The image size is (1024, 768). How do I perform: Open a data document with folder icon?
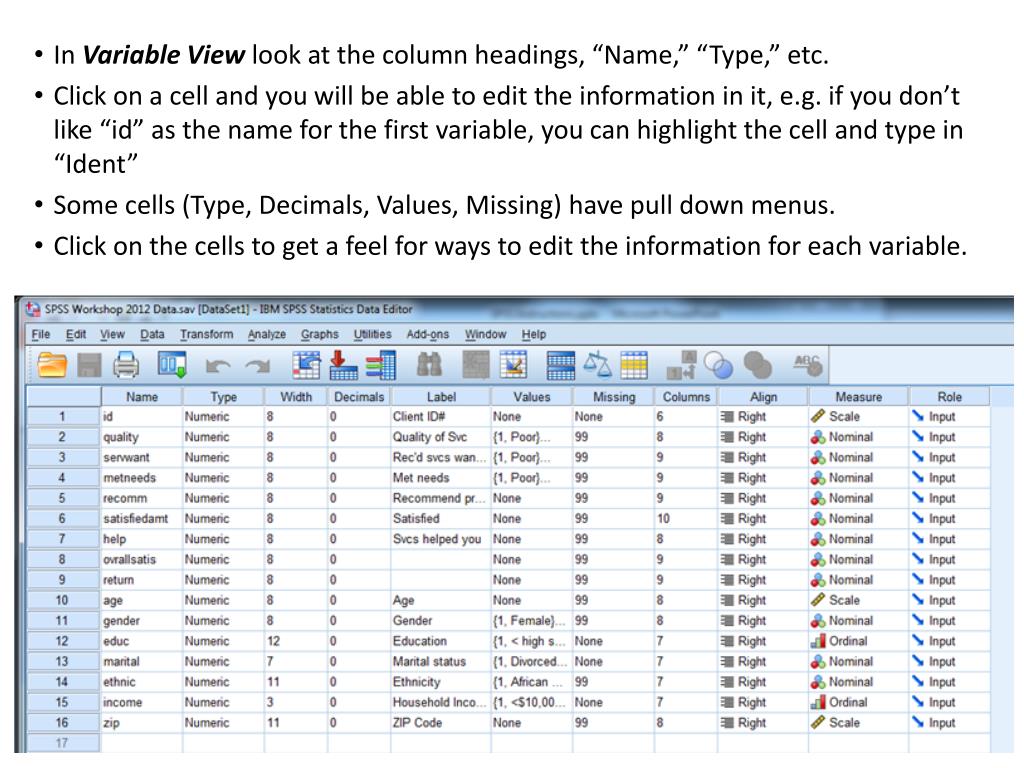tap(52, 364)
